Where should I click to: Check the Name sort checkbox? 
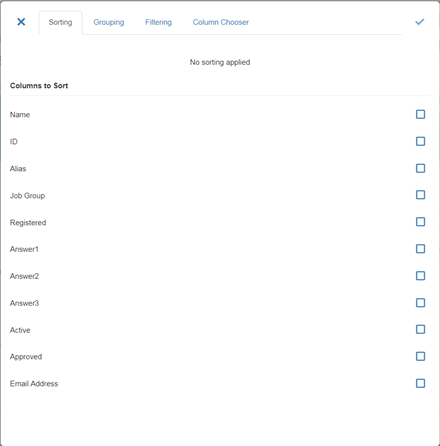(x=420, y=114)
